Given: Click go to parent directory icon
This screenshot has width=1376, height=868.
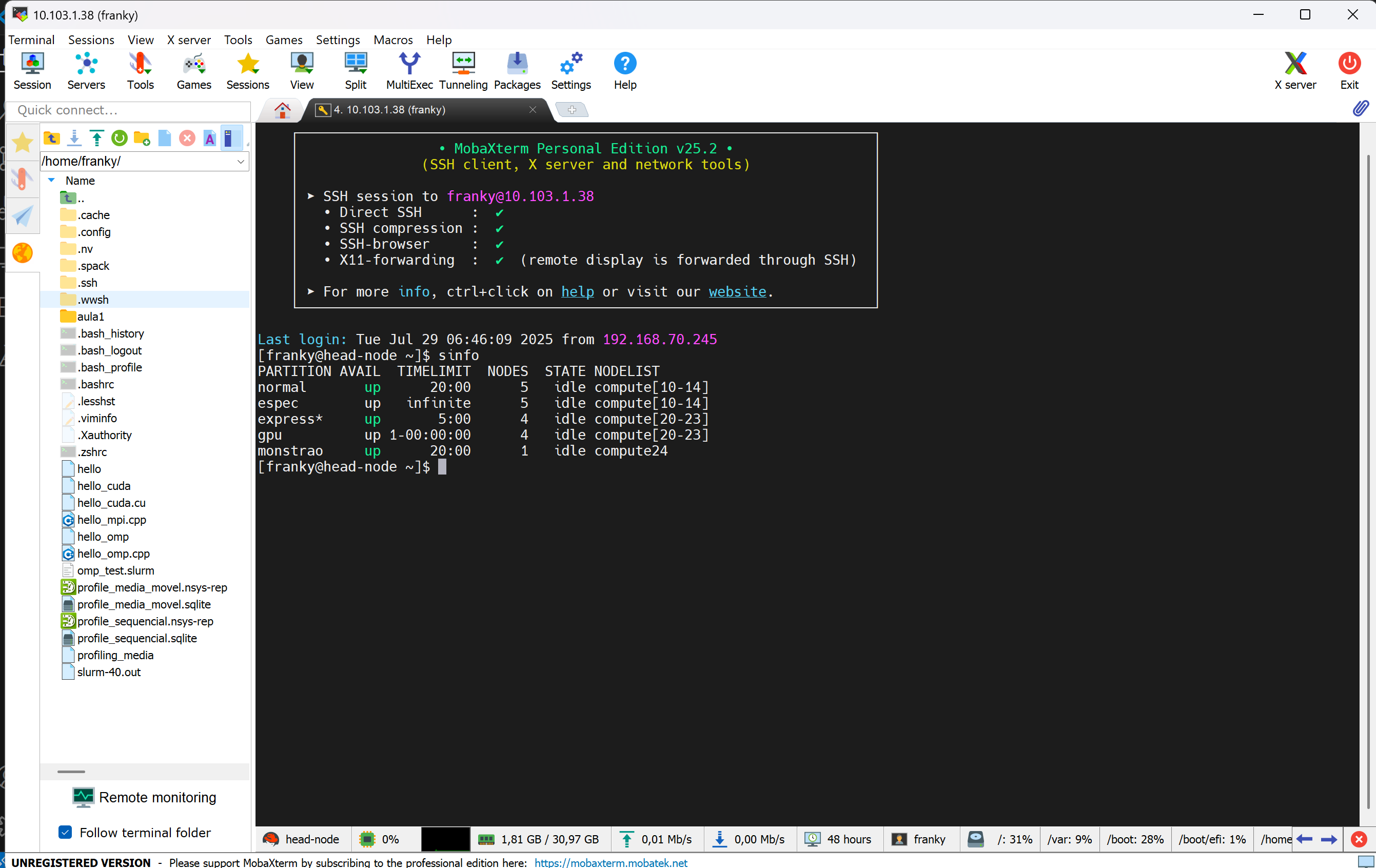Looking at the screenshot, I should pyautogui.click(x=51, y=137).
